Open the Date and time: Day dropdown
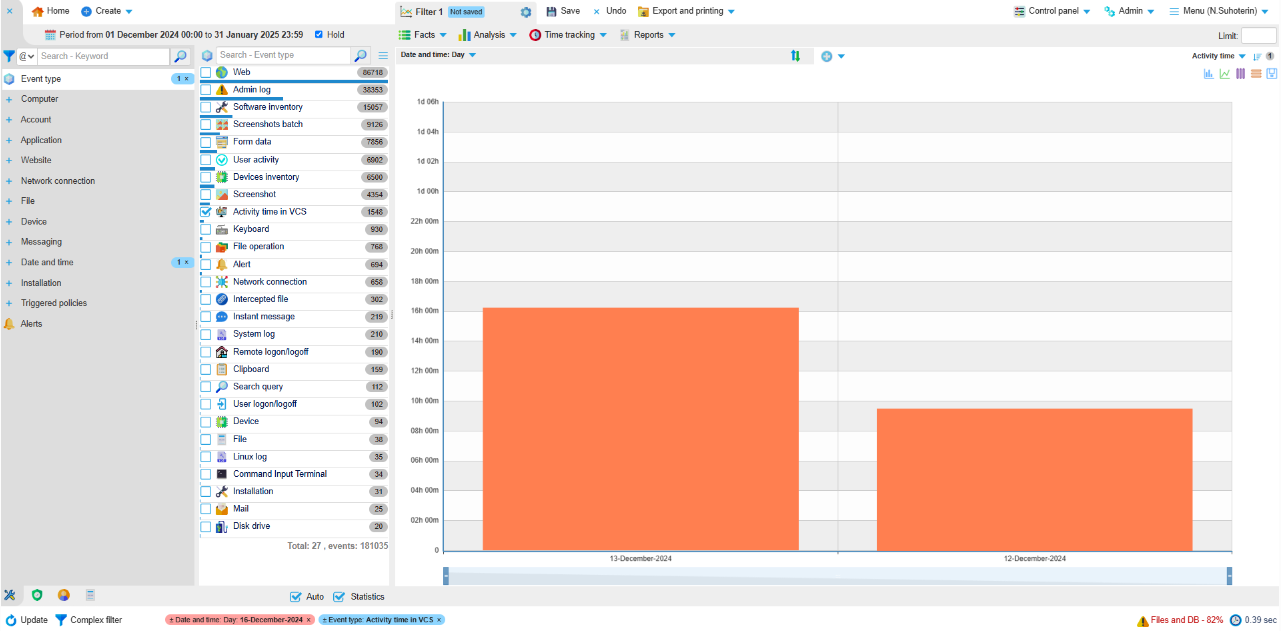 point(438,55)
